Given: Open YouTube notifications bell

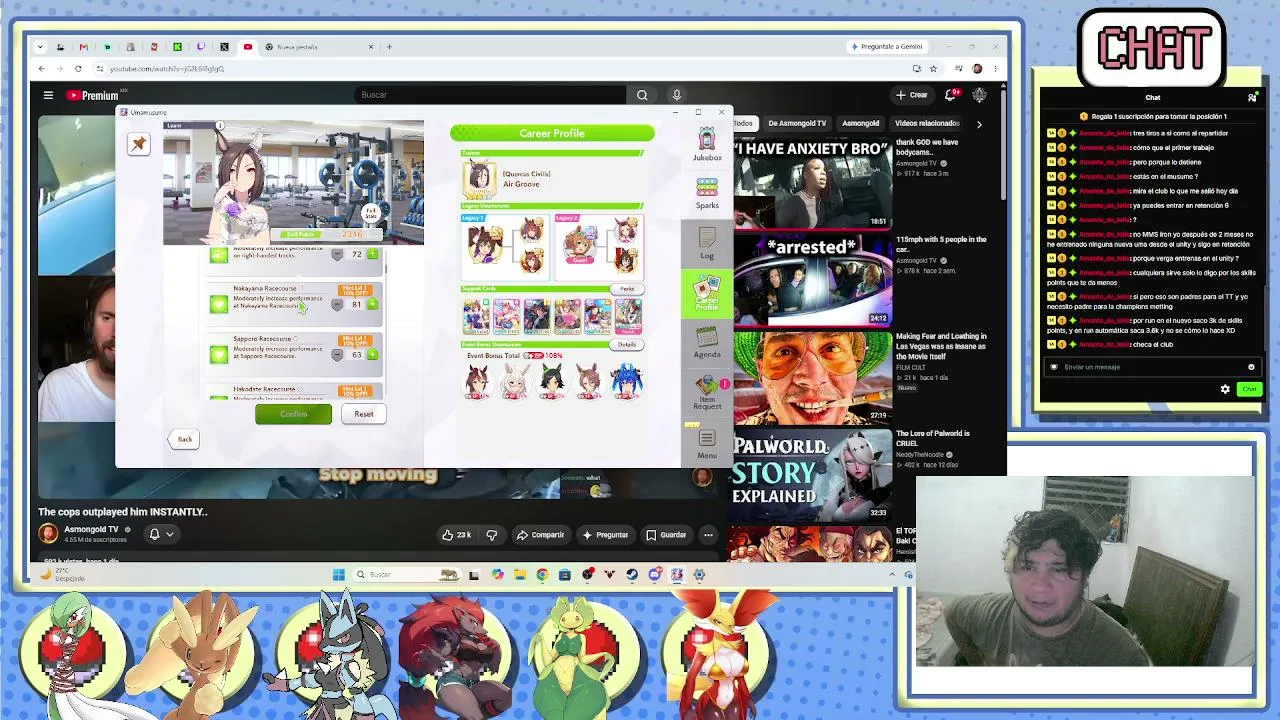Looking at the screenshot, I should tap(951, 95).
